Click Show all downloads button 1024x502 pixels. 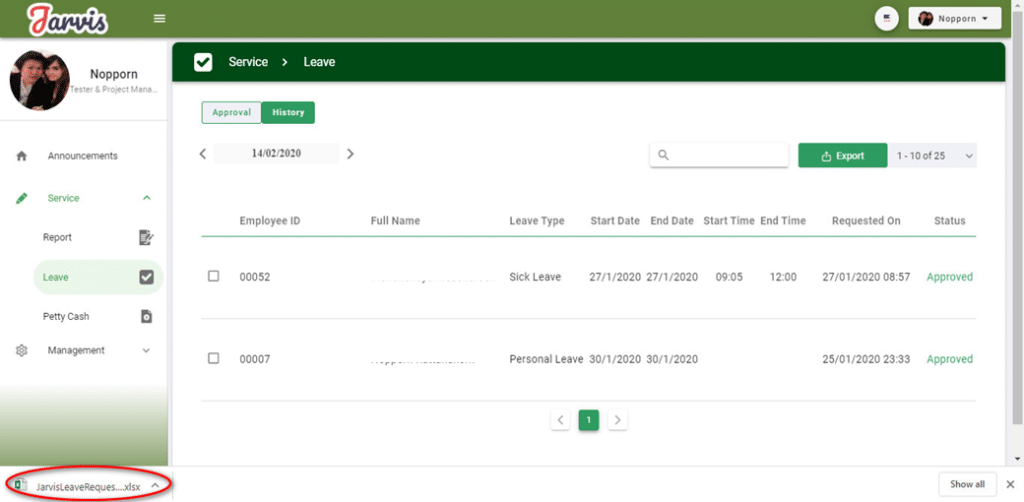coord(967,484)
